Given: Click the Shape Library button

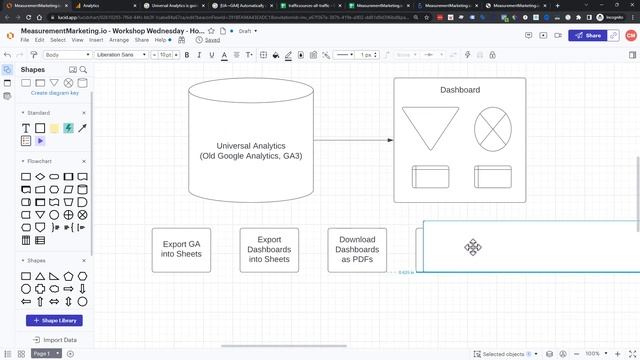Looking at the screenshot, I should click(x=54, y=320).
